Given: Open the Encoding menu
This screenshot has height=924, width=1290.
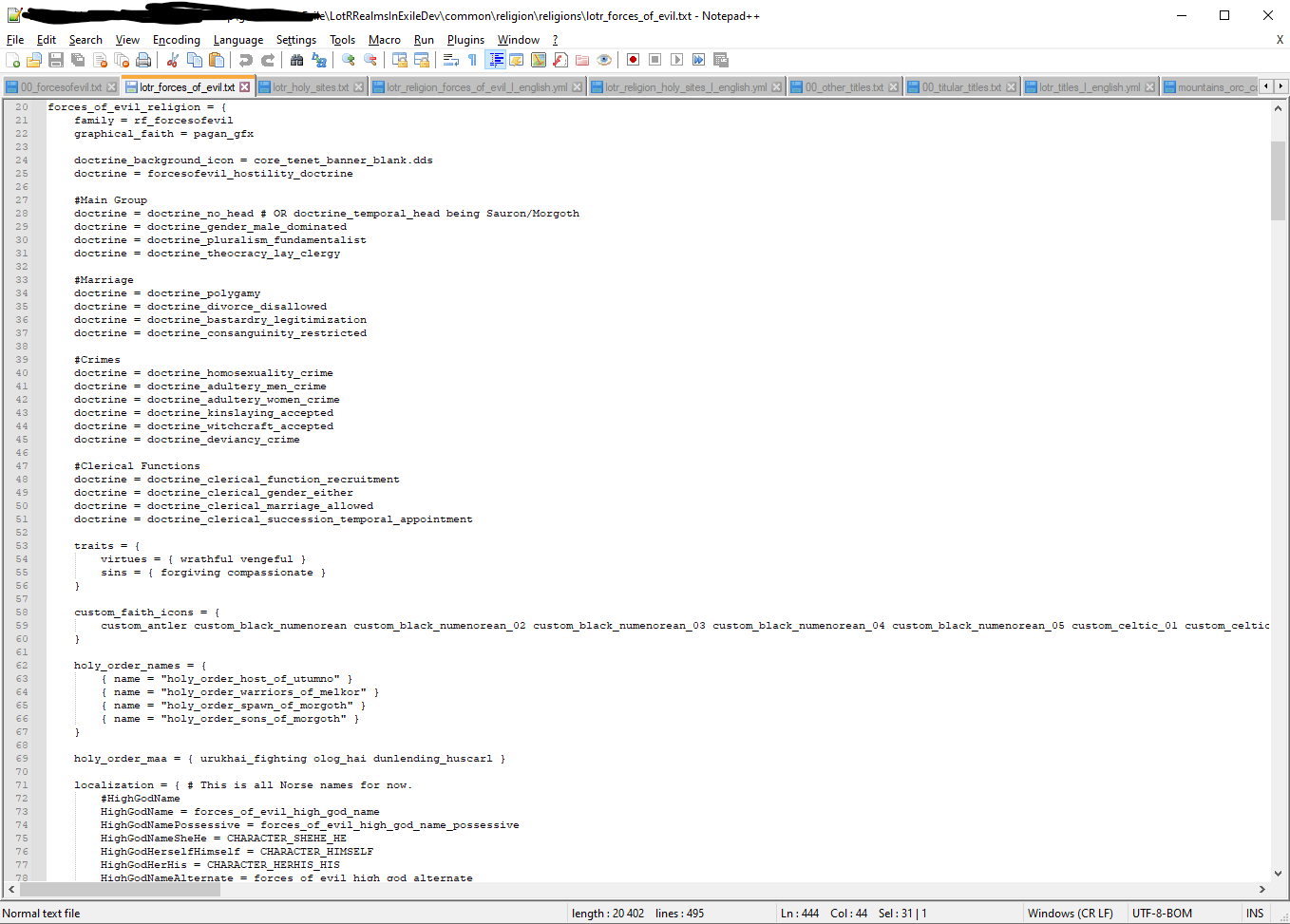Looking at the screenshot, I should pyautogui.click(x=177, y=40).
